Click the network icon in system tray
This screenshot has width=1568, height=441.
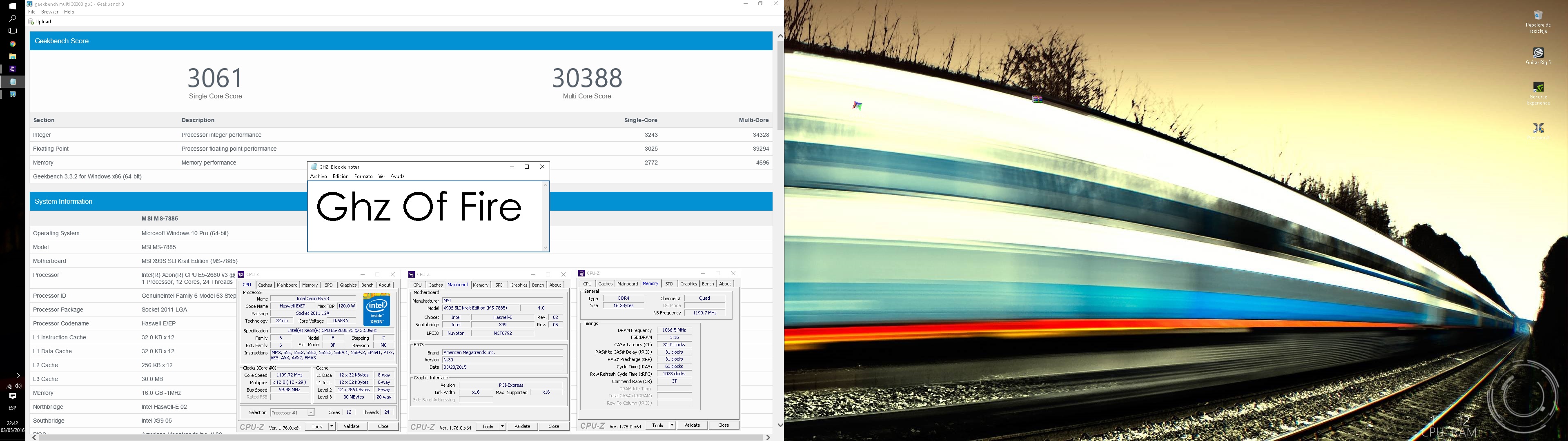9,386
